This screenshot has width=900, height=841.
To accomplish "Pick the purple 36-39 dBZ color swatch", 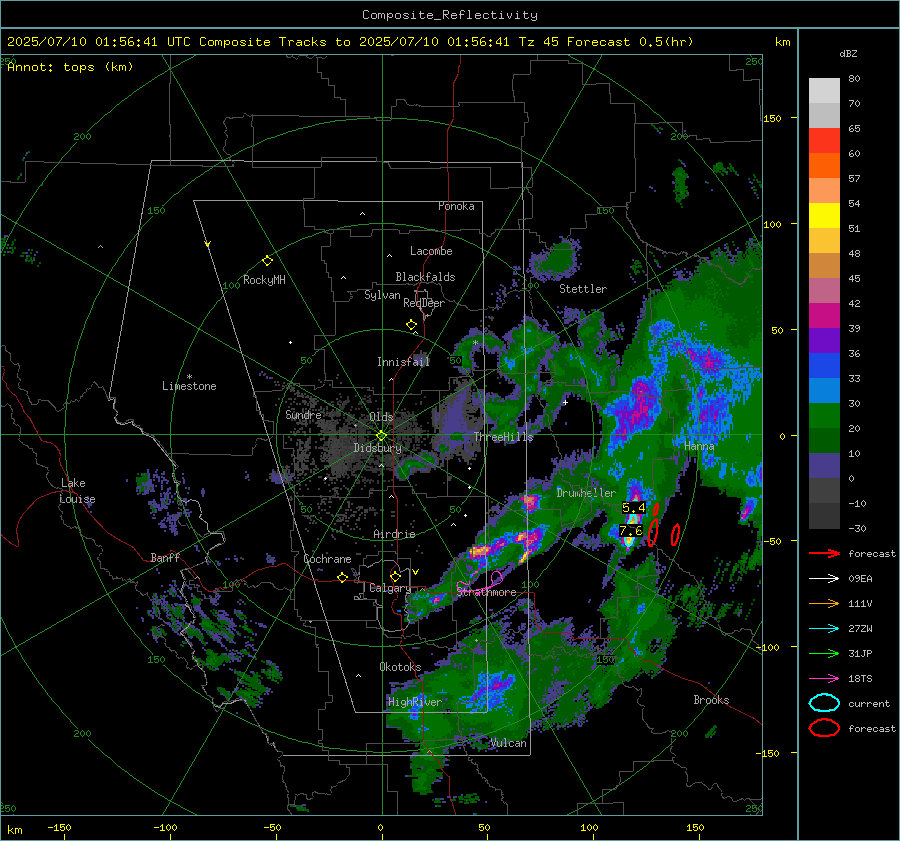I will [x=824, y=341].
